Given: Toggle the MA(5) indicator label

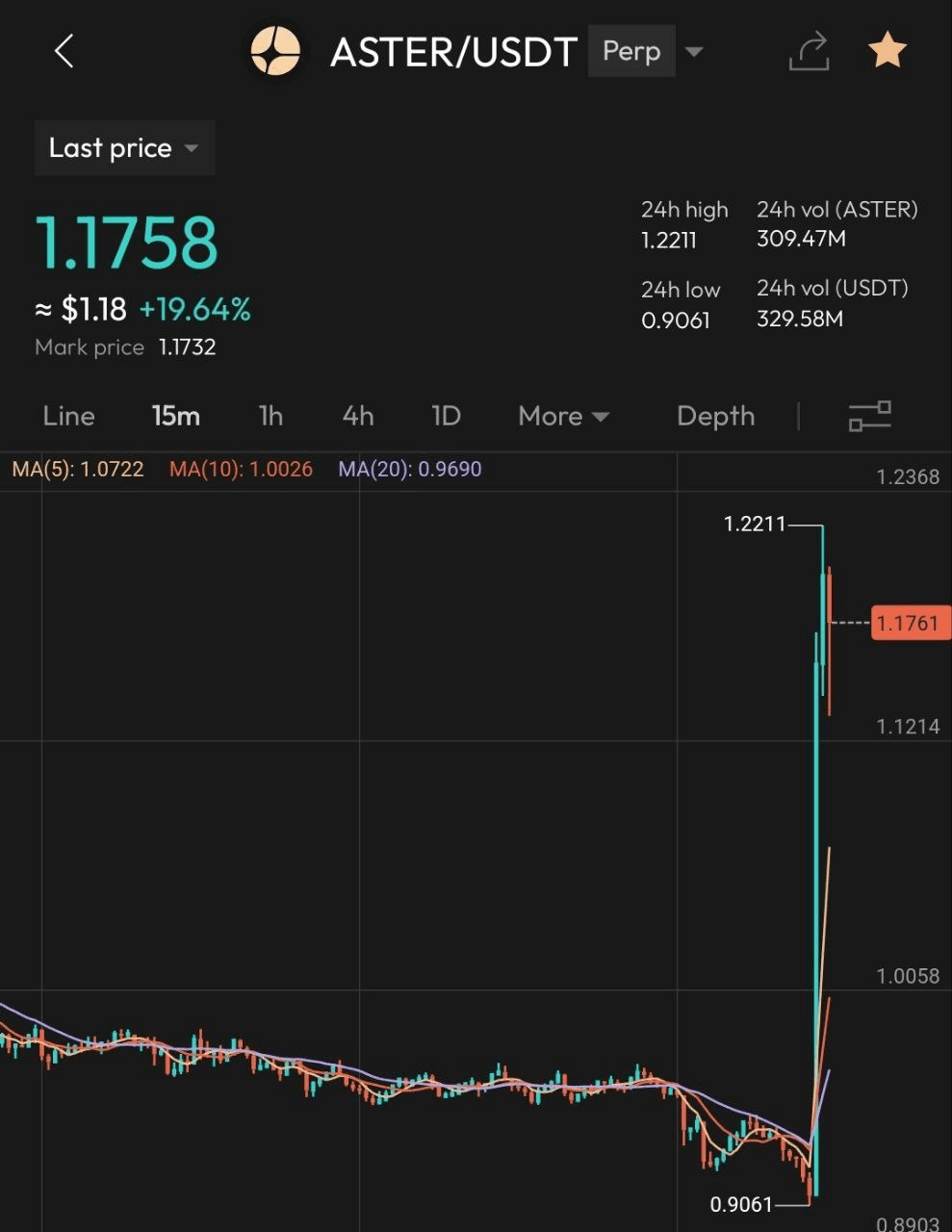Looking at the screenshot, I should [x=80, y=469].
